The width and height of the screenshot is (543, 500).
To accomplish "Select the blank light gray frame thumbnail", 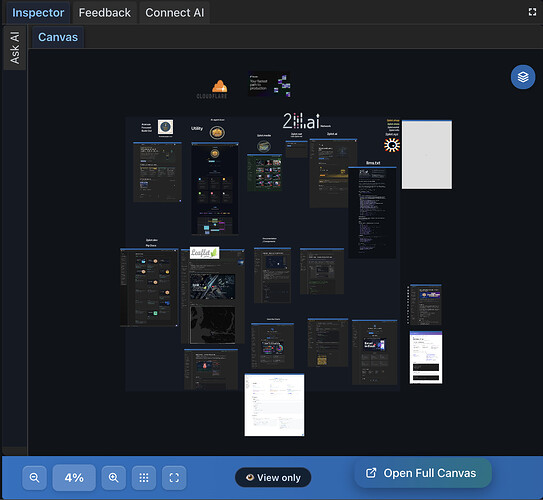I will click(427, 154).
